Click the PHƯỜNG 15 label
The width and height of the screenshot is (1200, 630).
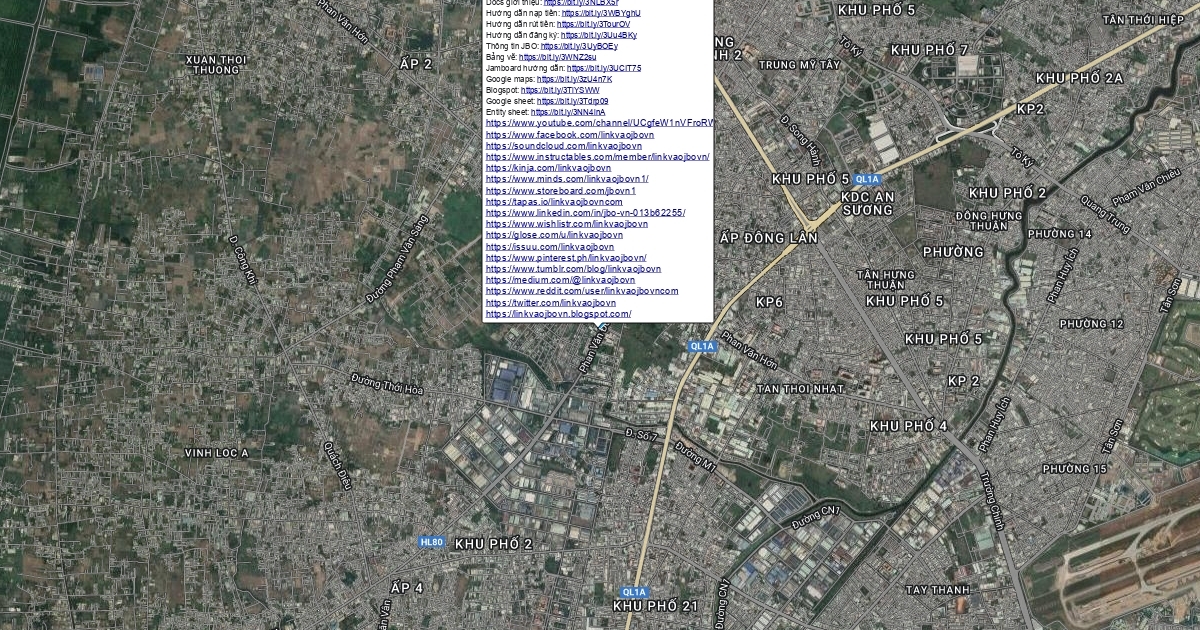click(x=1075, y=469)
